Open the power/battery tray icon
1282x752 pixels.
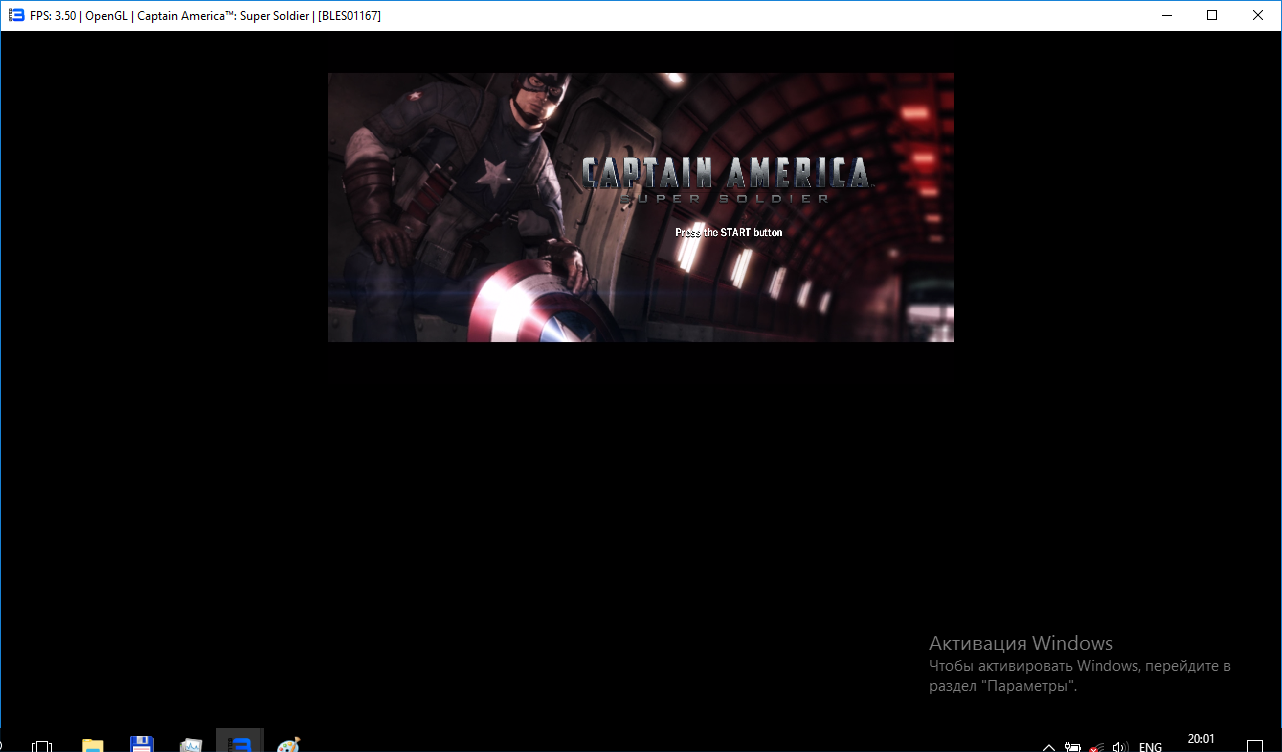[x=1073, y=747]
